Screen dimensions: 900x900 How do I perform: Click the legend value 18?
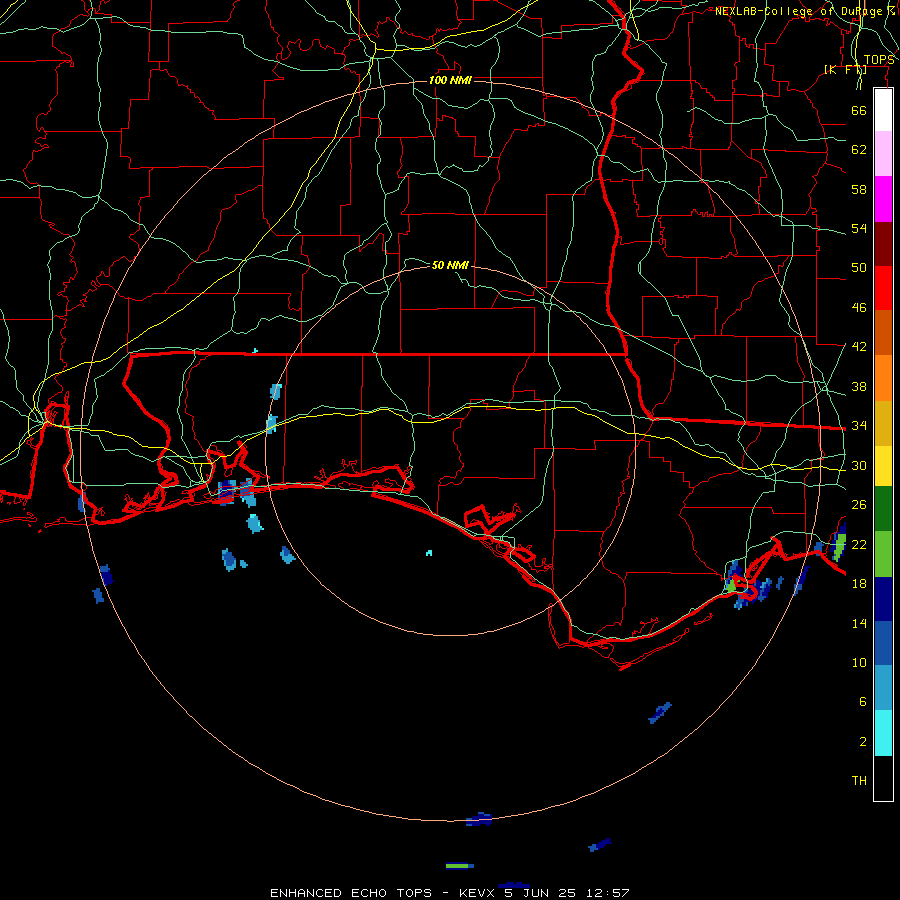859,584
